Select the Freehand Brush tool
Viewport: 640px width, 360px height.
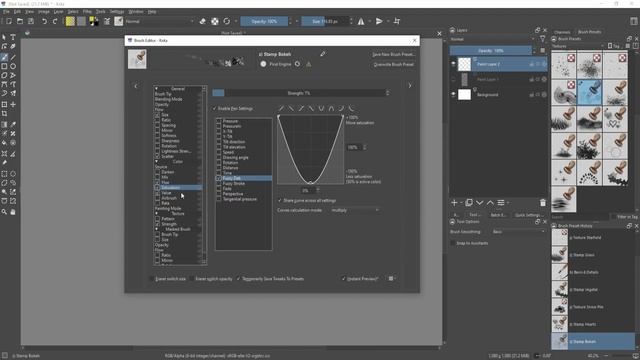(x=4, y=57)
